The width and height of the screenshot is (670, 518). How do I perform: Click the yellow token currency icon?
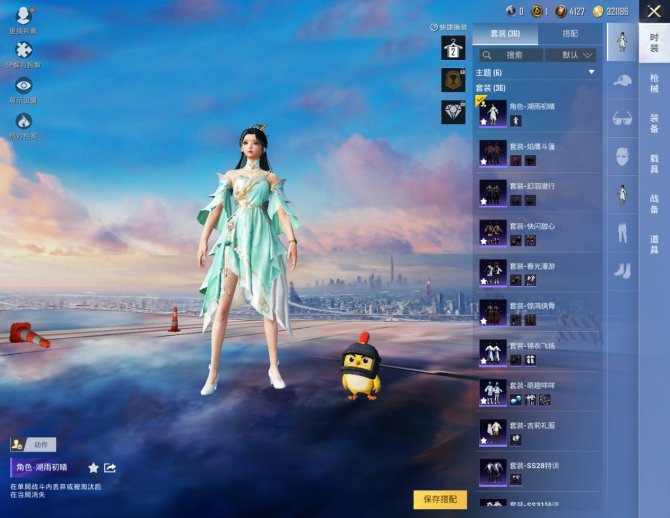click(537, 12)
